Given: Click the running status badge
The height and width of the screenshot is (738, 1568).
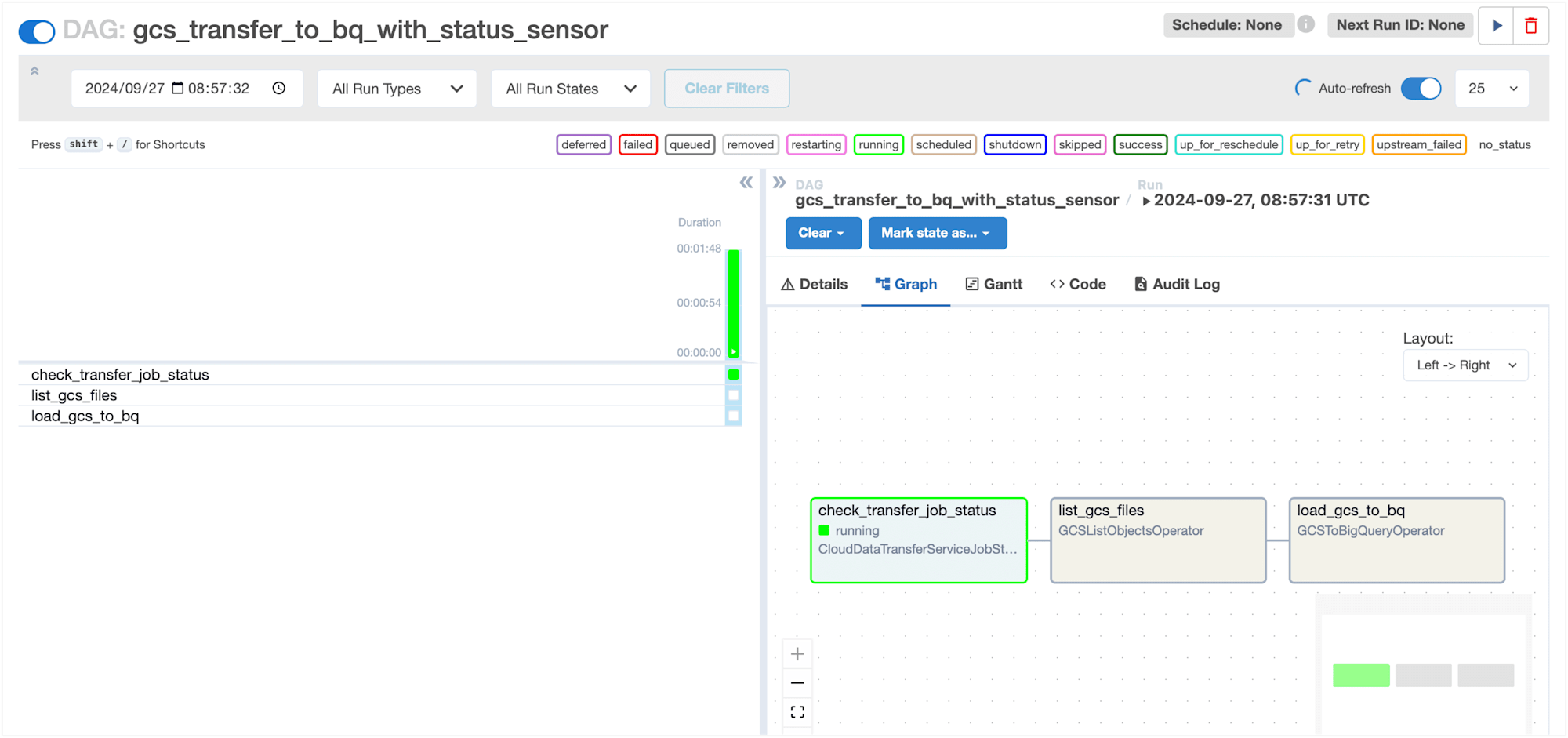Looking at the screenshot, I should (x=878, y=144).
